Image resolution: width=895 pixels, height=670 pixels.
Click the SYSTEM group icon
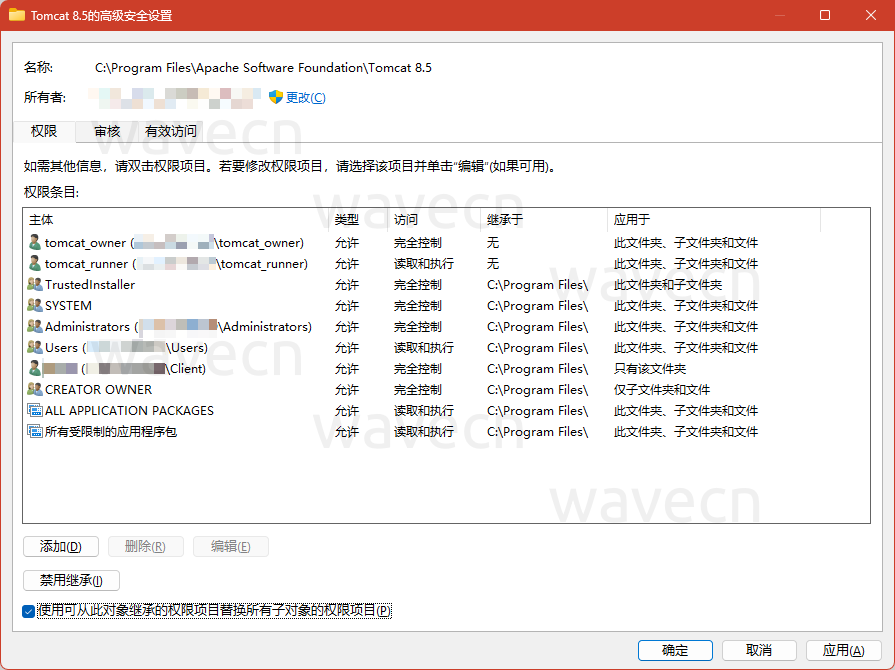pos(35,305)
